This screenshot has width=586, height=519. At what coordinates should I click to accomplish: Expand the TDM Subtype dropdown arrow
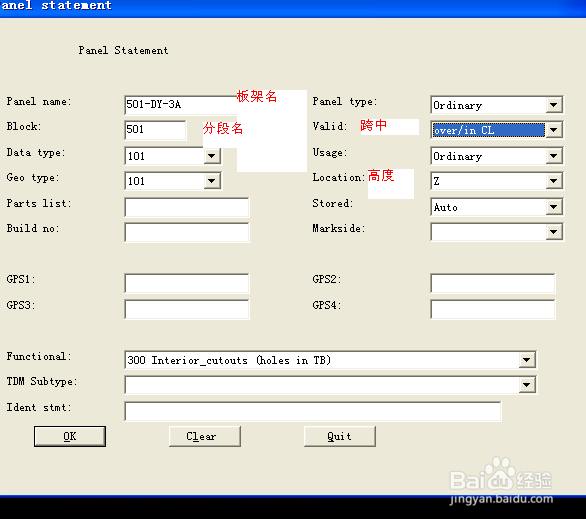pos(527,385)
